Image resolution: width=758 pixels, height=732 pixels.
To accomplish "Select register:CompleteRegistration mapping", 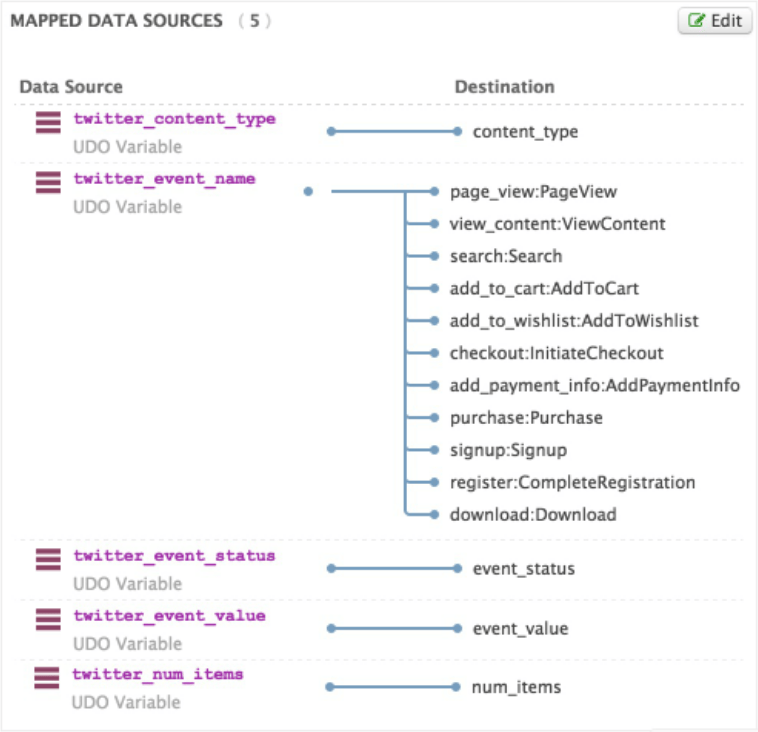I will tap(572, 482).
